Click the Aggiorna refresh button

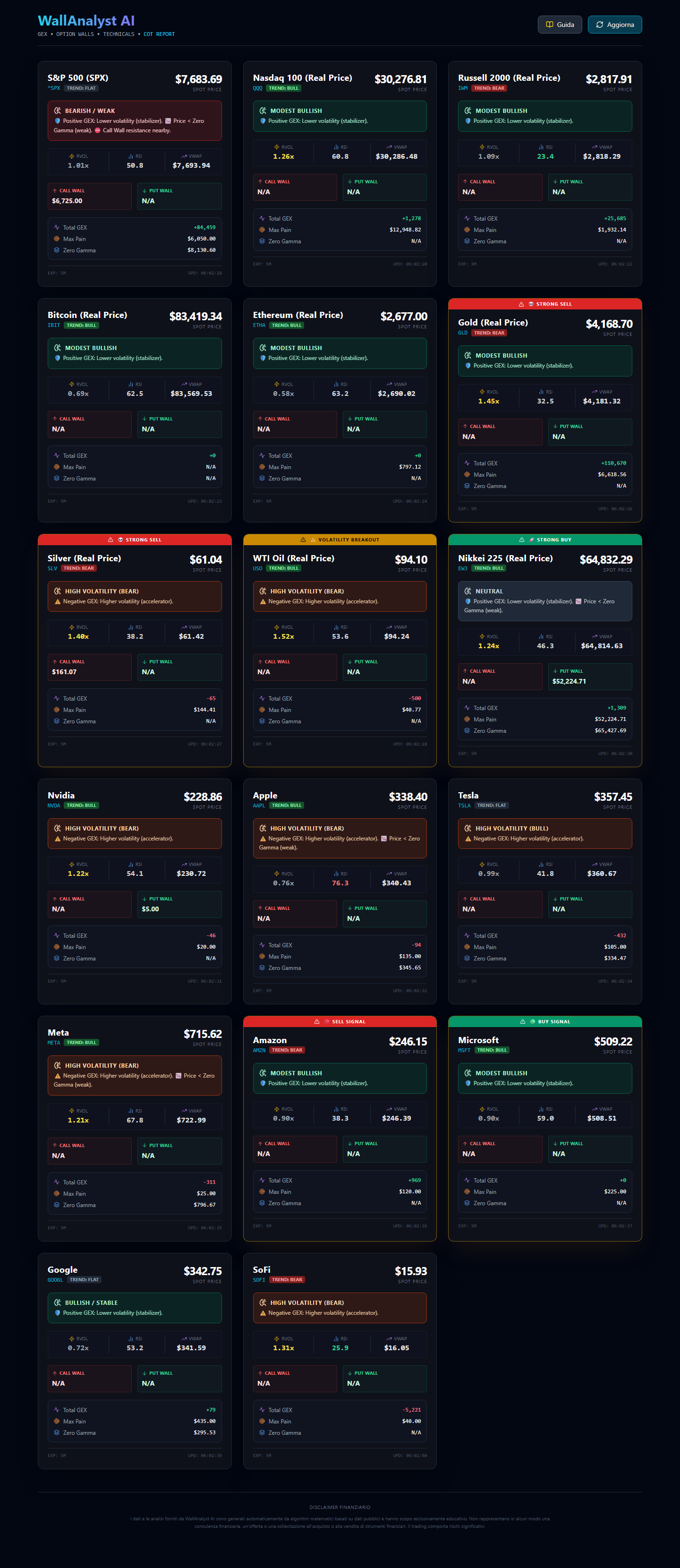[x=615, y=25]
